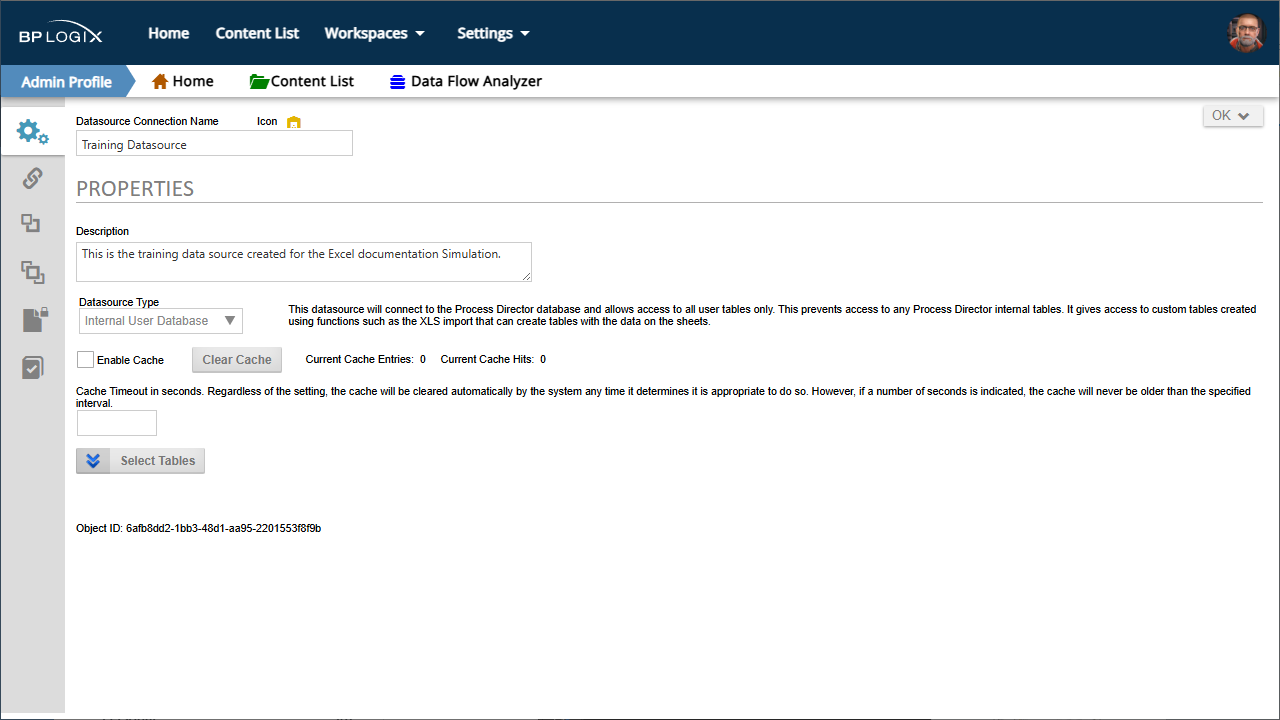The height and width of the screenshot is (720, 1280).
Task: Open the checkmark task list sidebar icon
Action: tap(33, 368)
